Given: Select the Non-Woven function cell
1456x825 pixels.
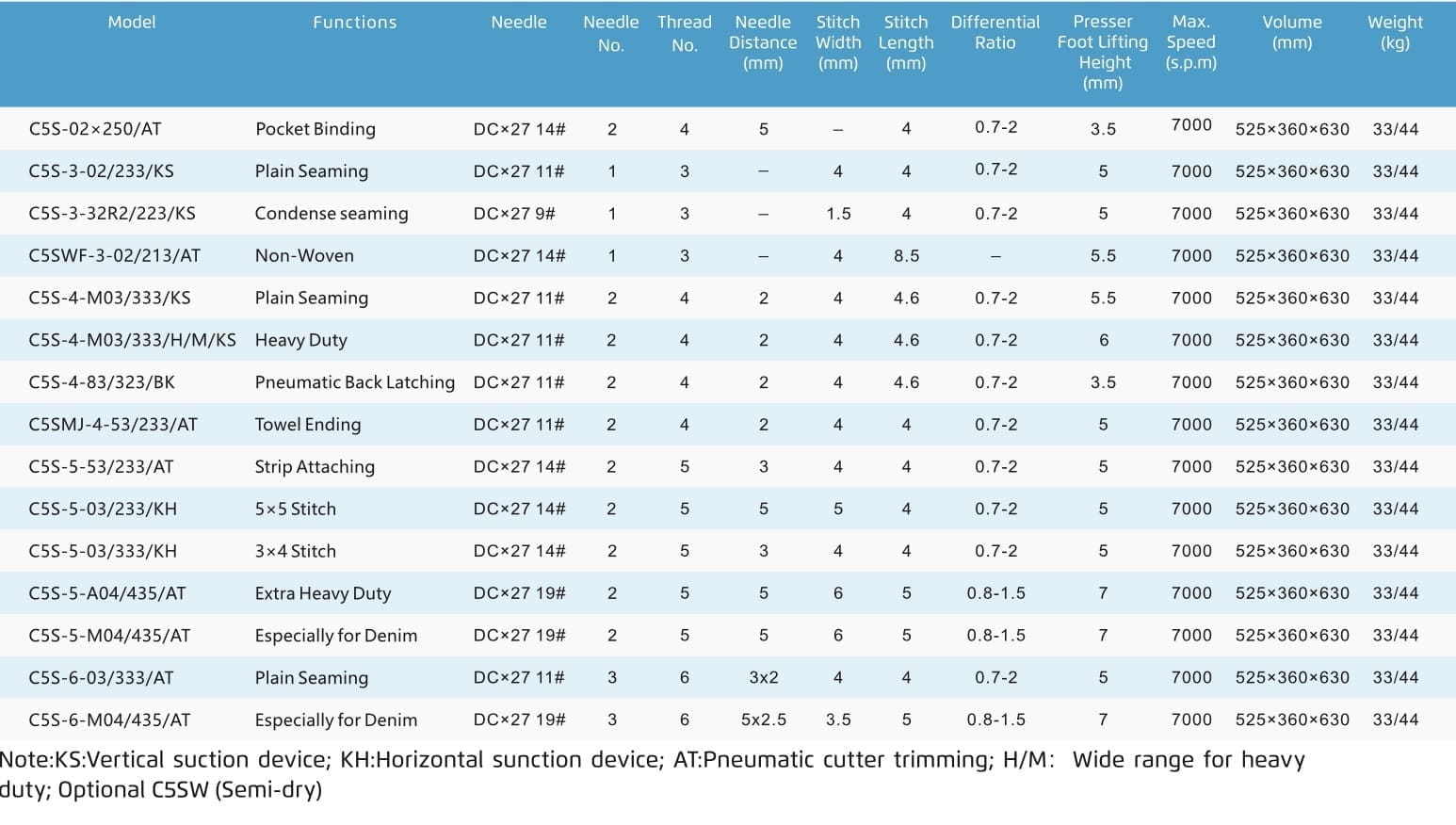Looking at the screenshot, I should coord(304,255).
